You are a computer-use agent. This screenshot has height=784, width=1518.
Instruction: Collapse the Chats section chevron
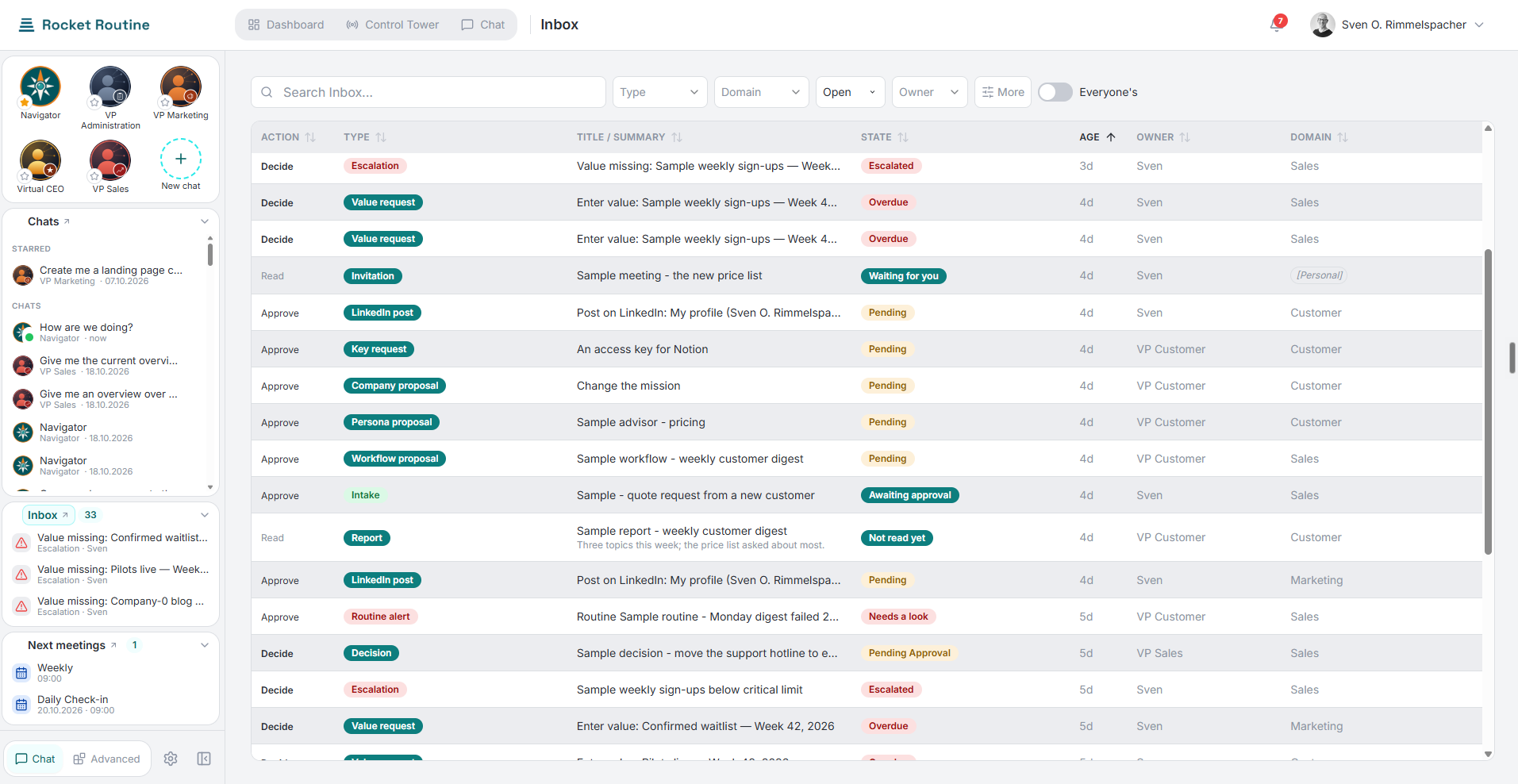(205, 221)
